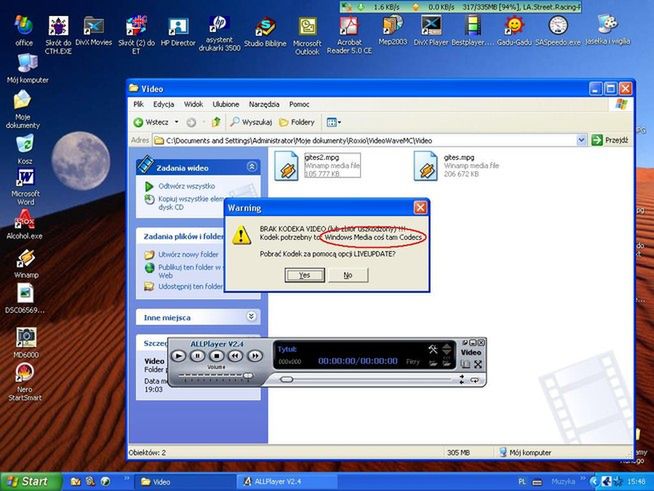Switch to the ALLPlayer V2.4 taskbar button

point(288,482)
